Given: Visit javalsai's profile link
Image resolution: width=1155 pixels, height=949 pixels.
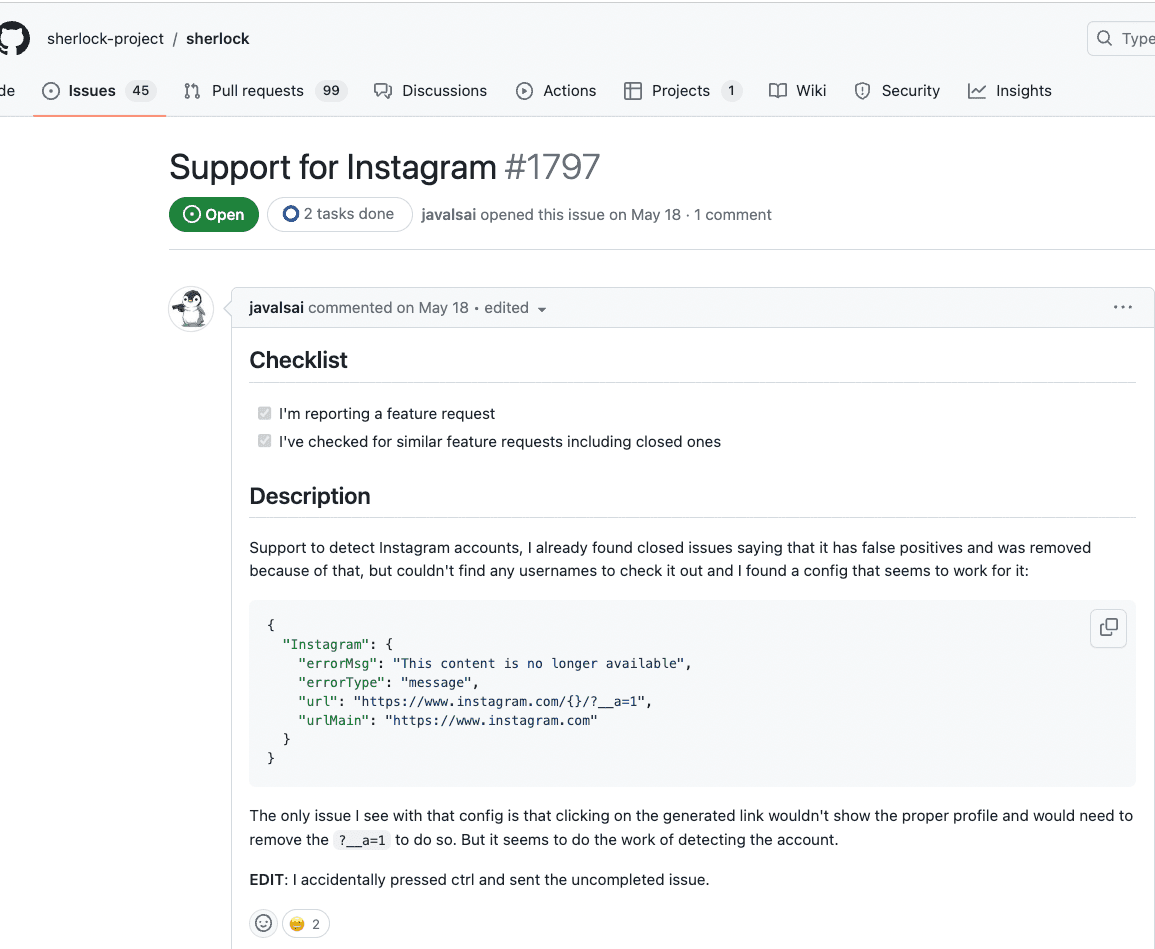Looking at the screenshot, I should click(x=277, y=307).
